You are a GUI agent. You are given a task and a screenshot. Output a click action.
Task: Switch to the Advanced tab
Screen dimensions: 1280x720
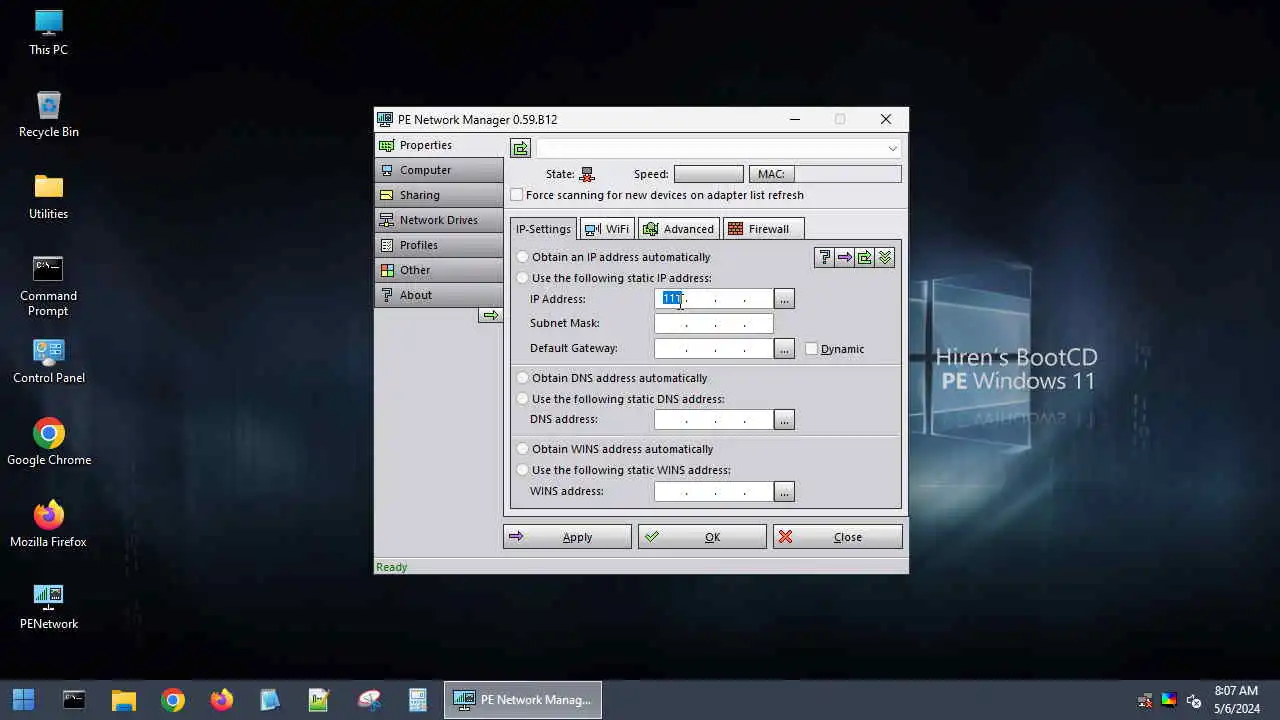coord(678,229)
